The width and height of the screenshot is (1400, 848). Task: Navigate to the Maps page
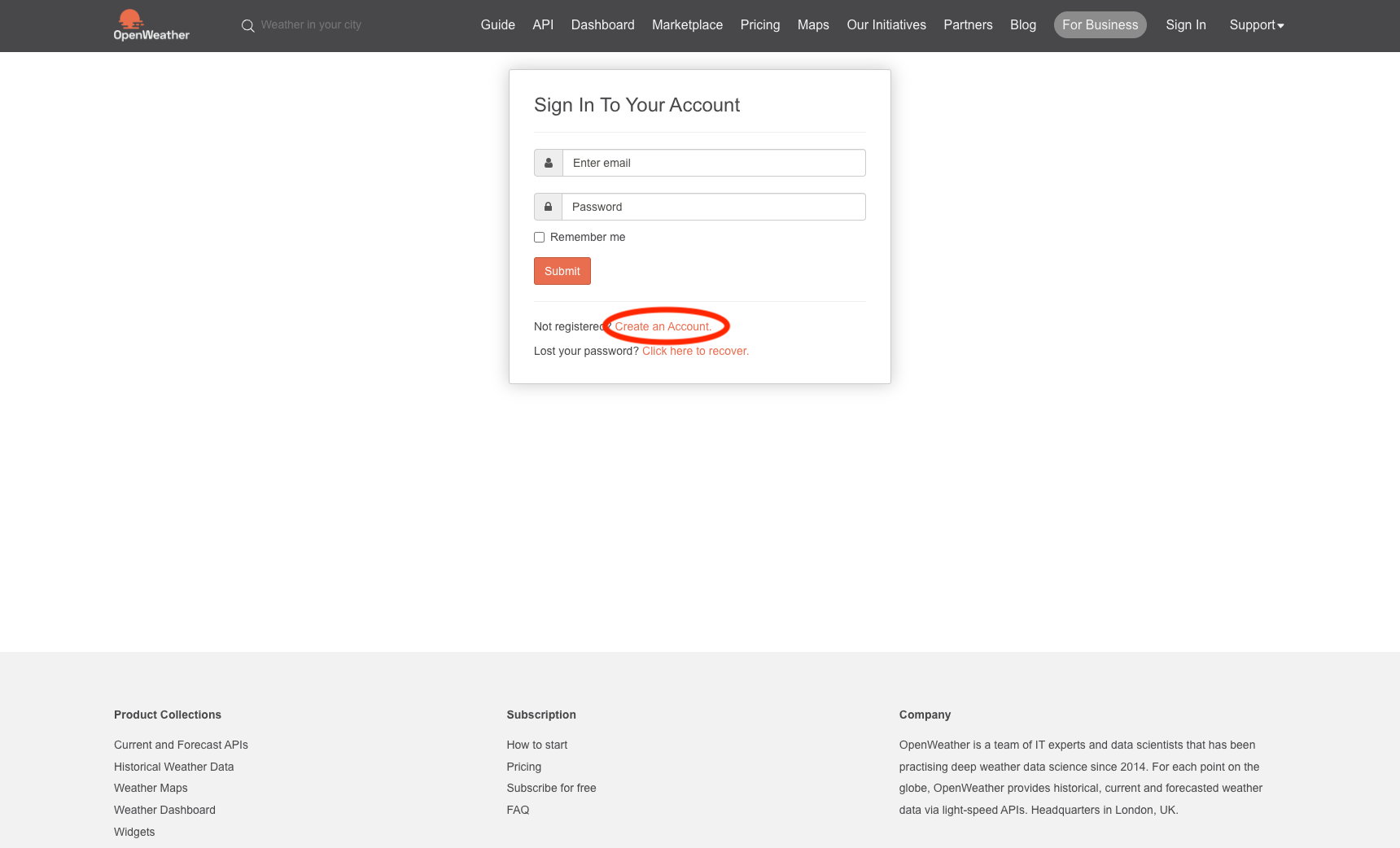point(812,25)
